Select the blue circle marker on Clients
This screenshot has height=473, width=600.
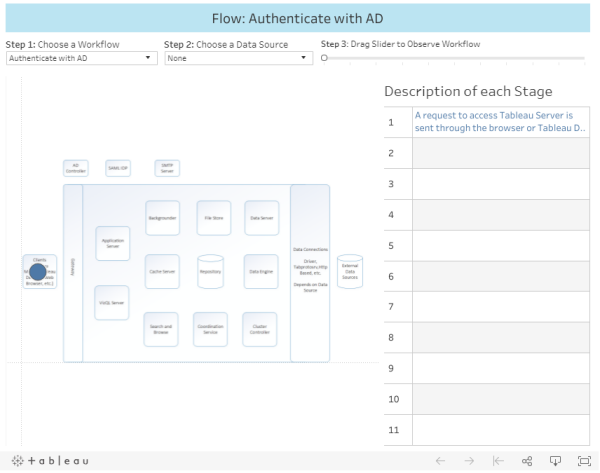click(38, 272)
